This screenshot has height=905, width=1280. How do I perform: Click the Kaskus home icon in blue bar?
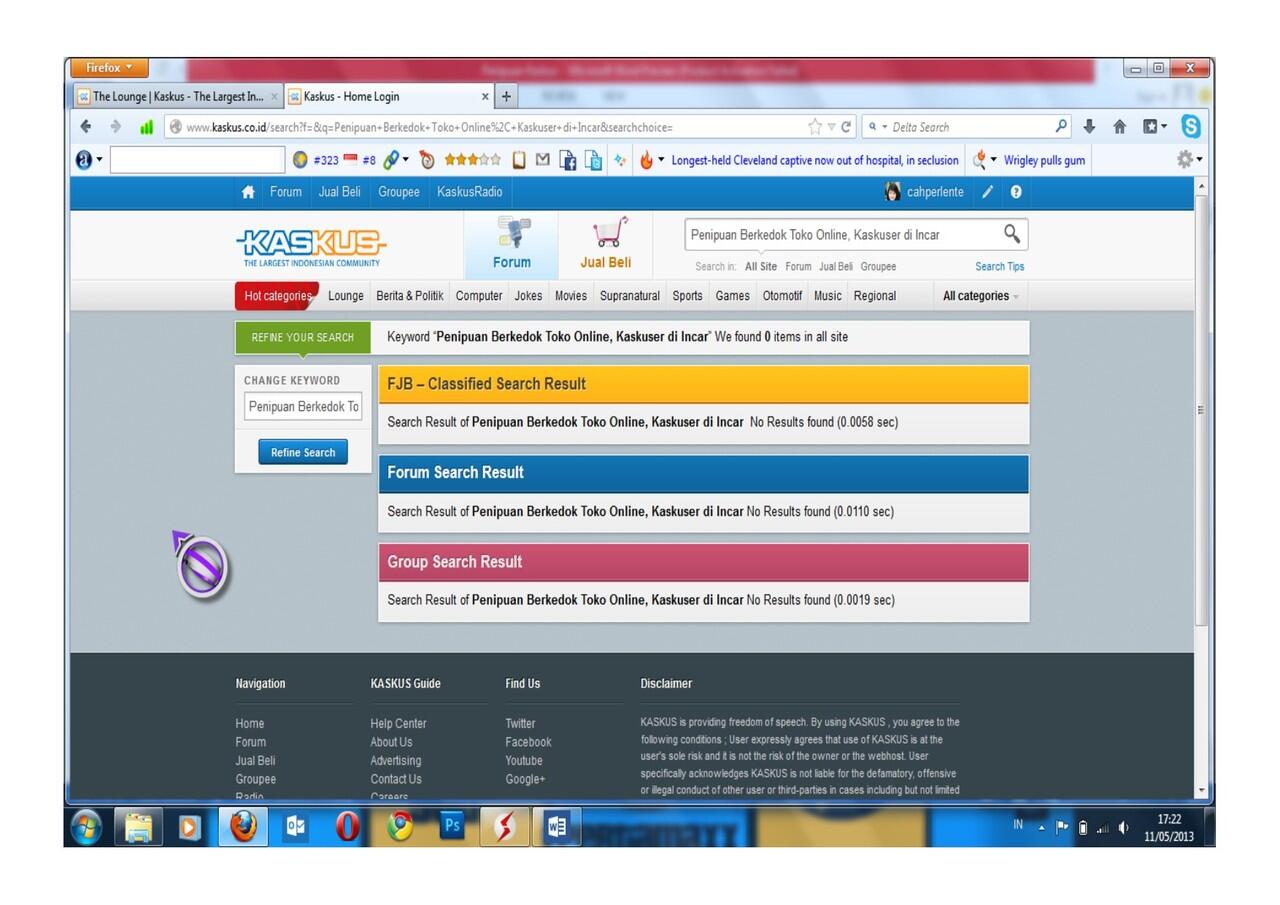(248, 192)
